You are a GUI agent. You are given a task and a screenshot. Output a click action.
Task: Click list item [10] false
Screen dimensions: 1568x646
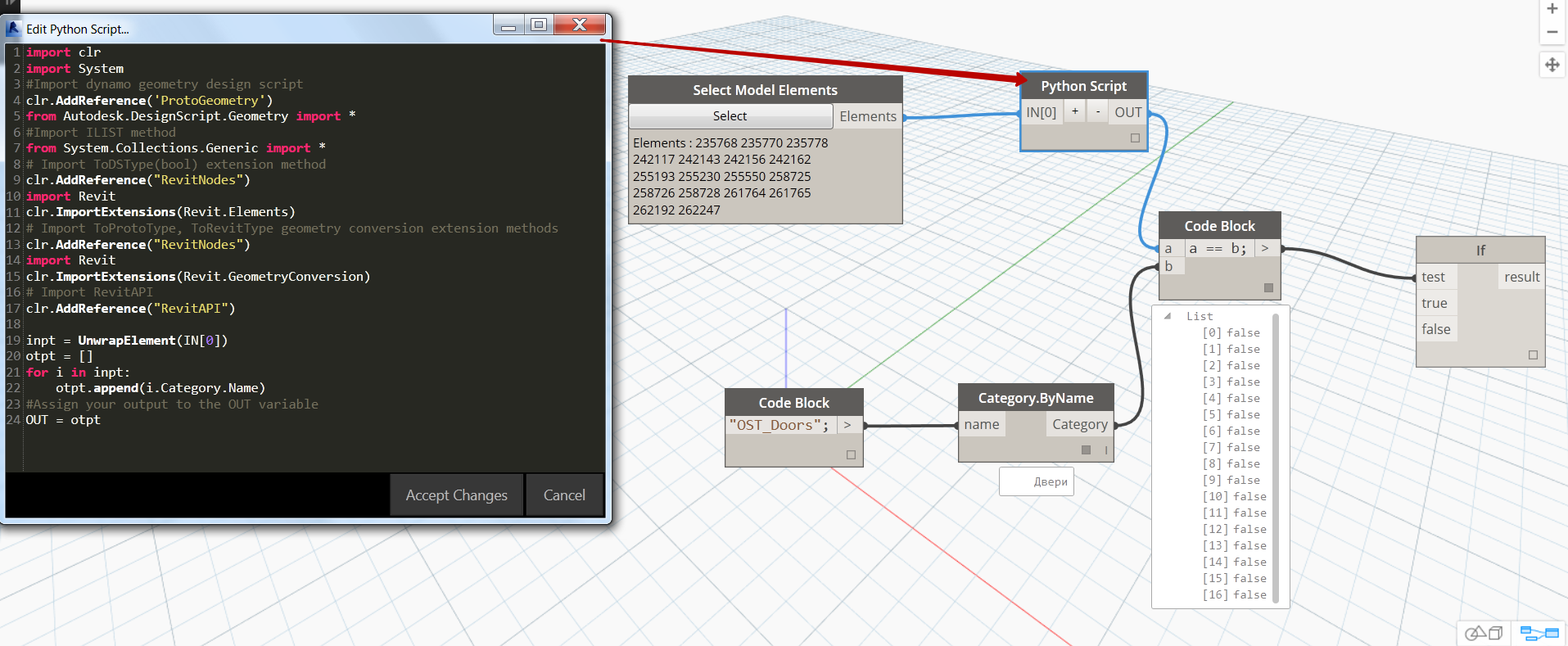click(1234, 496)
